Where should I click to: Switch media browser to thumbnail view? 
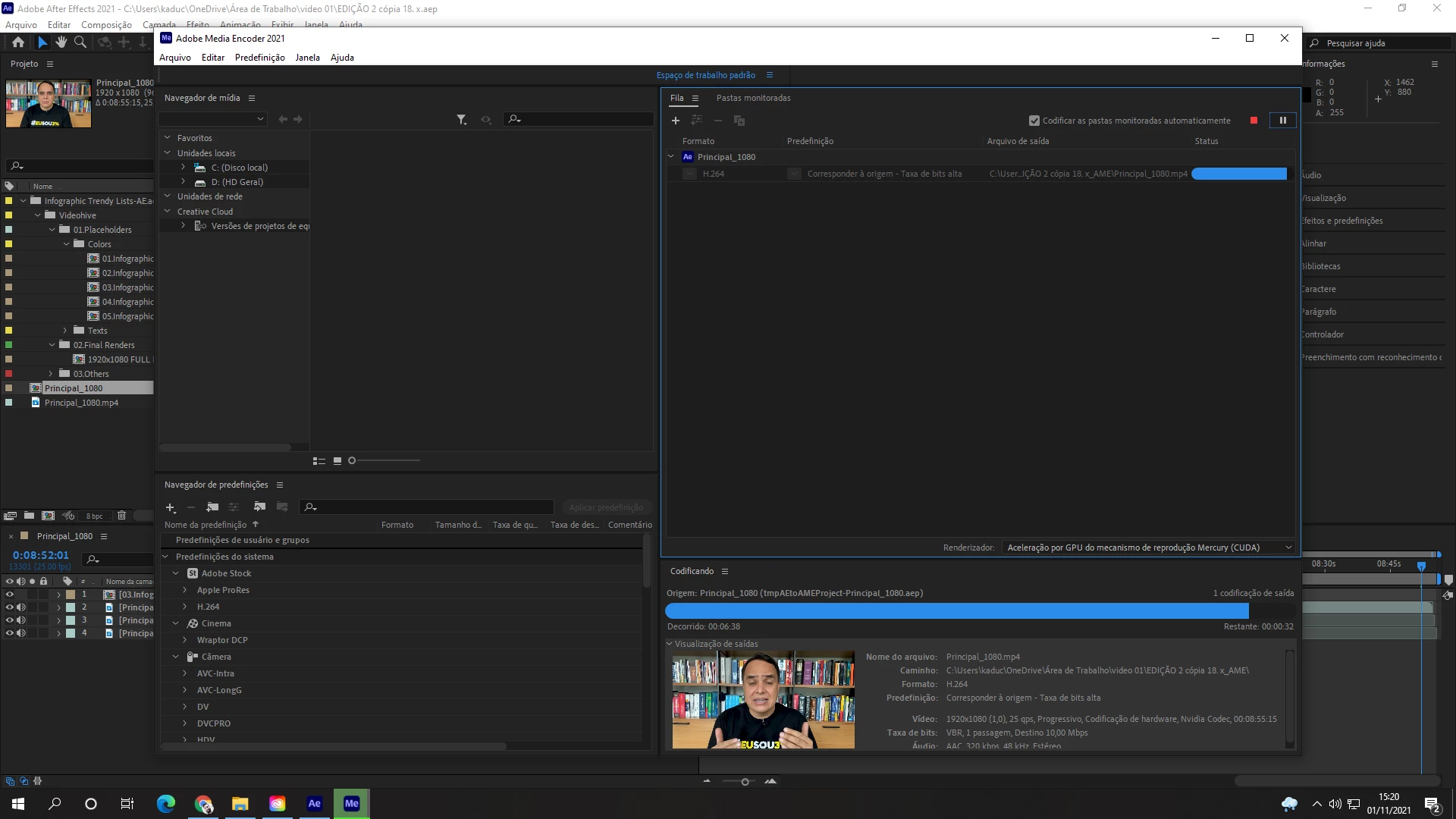pyautogui.click(x=337, y=460)
